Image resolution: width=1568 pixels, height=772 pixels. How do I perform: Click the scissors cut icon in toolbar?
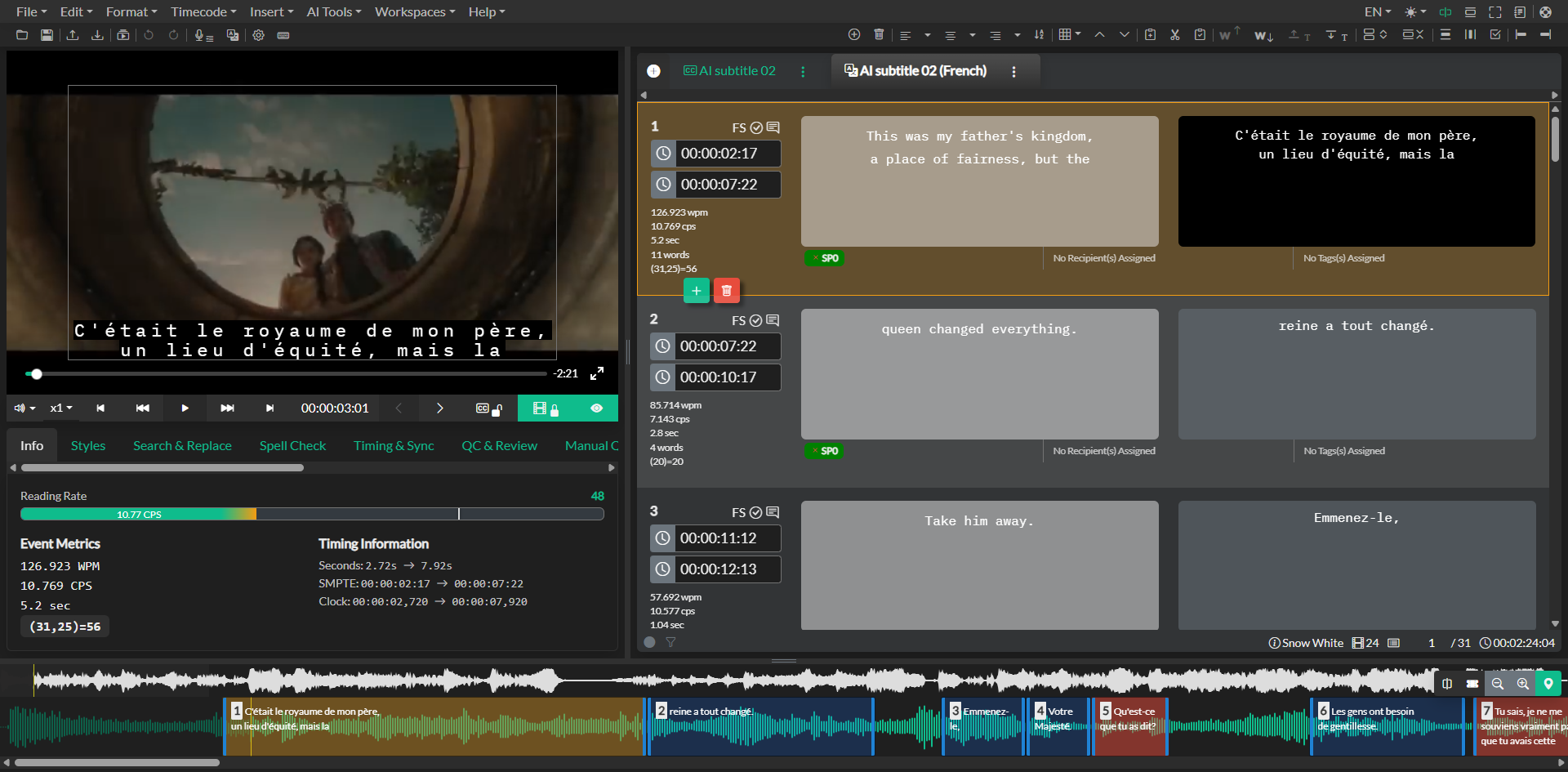1174,34
